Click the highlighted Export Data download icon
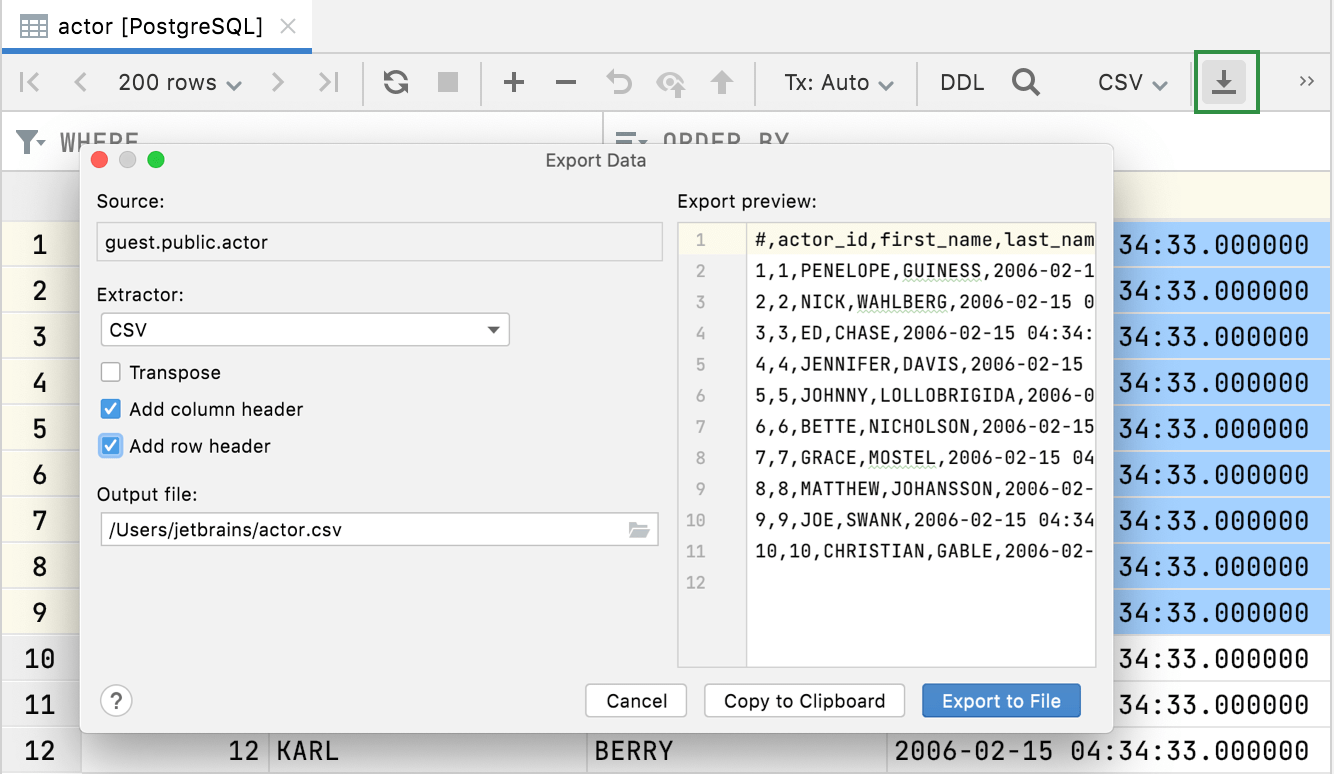Viewport: 1334px width, 774px height. [1227, 82]
